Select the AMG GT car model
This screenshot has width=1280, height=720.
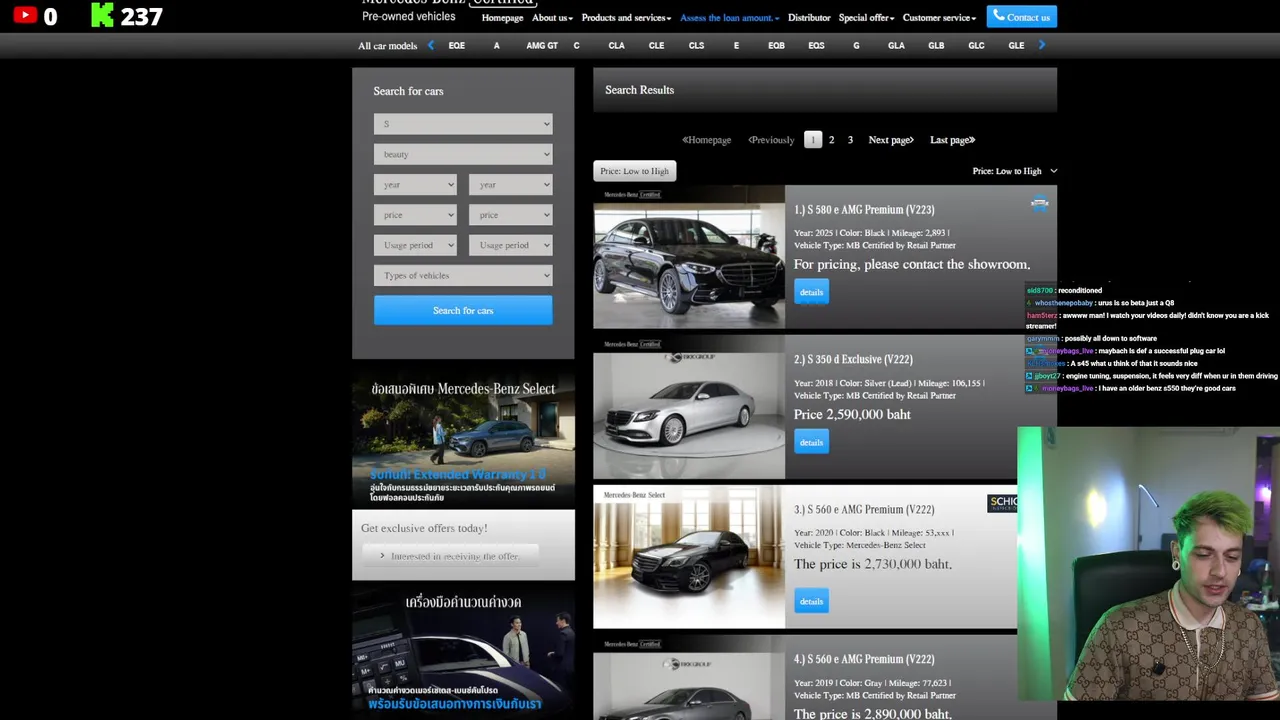(x=542, y=46)
